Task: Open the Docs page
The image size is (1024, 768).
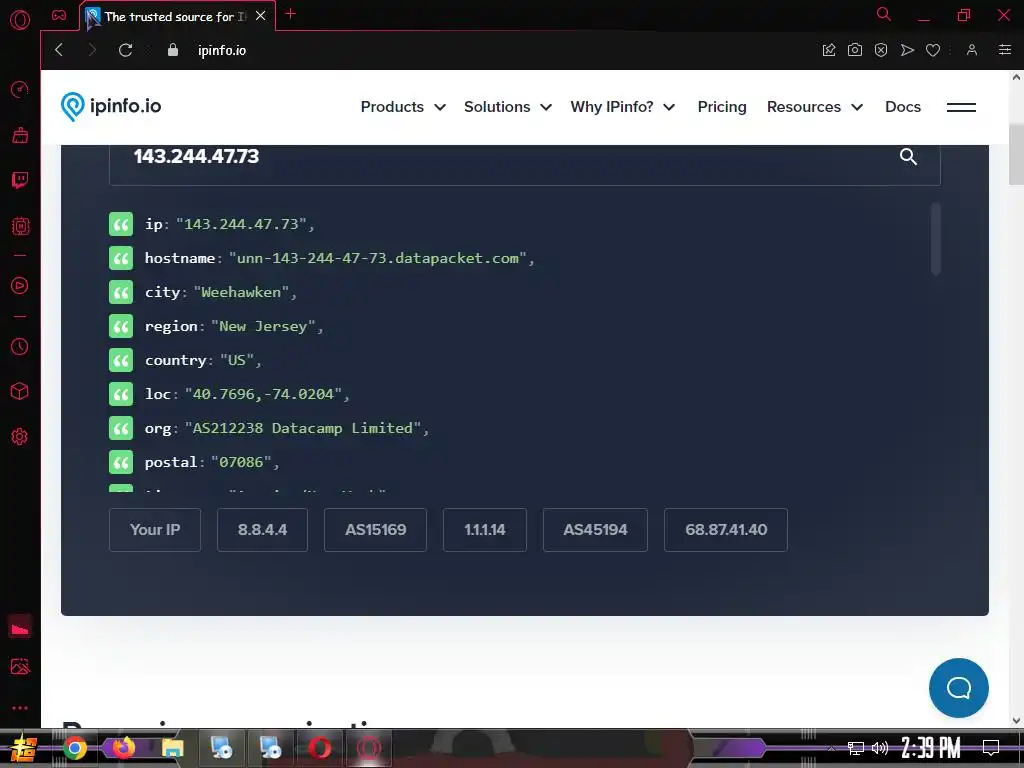Action: (903, 106)
